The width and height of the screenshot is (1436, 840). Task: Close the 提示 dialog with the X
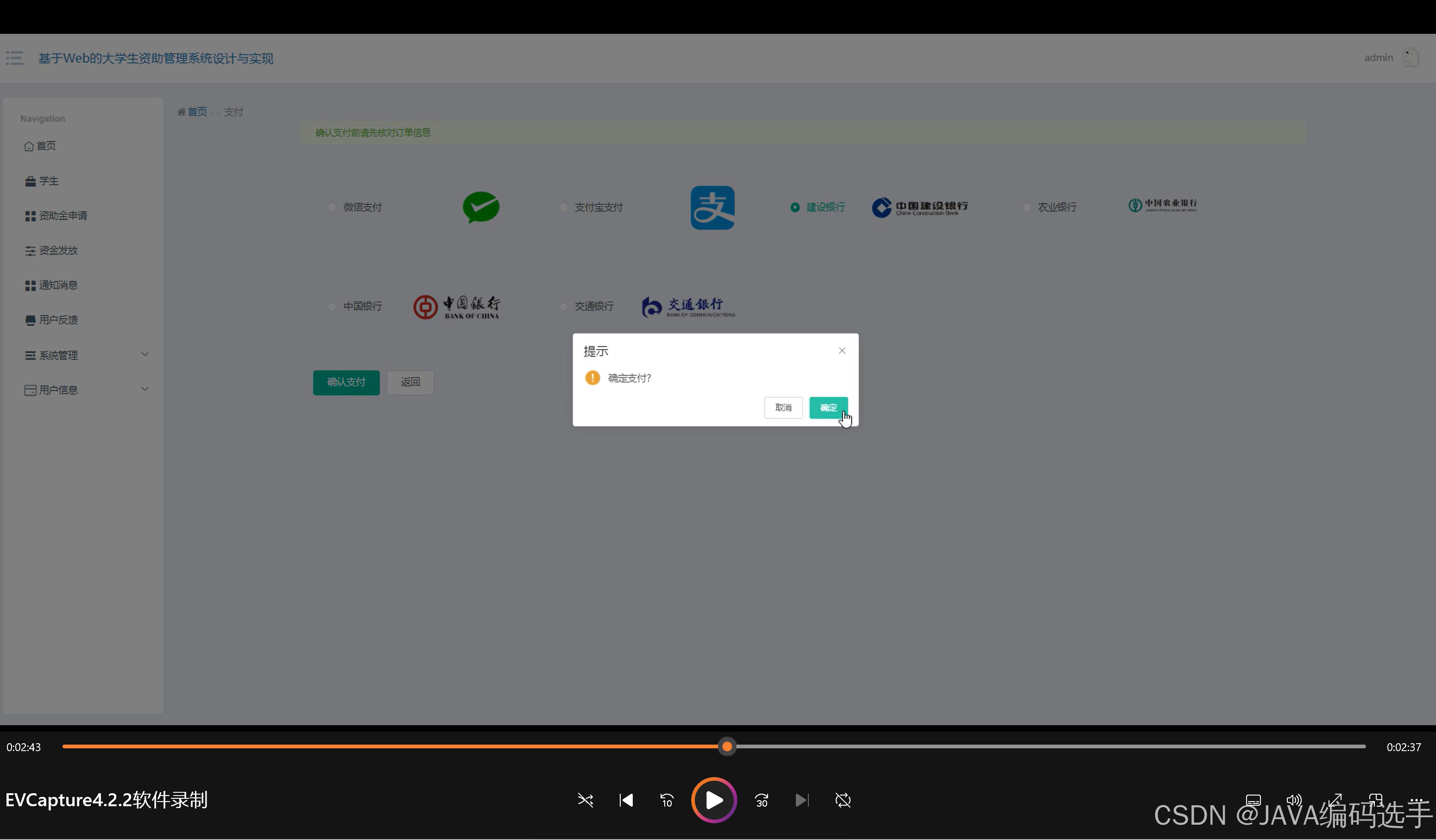coord(842,351)
